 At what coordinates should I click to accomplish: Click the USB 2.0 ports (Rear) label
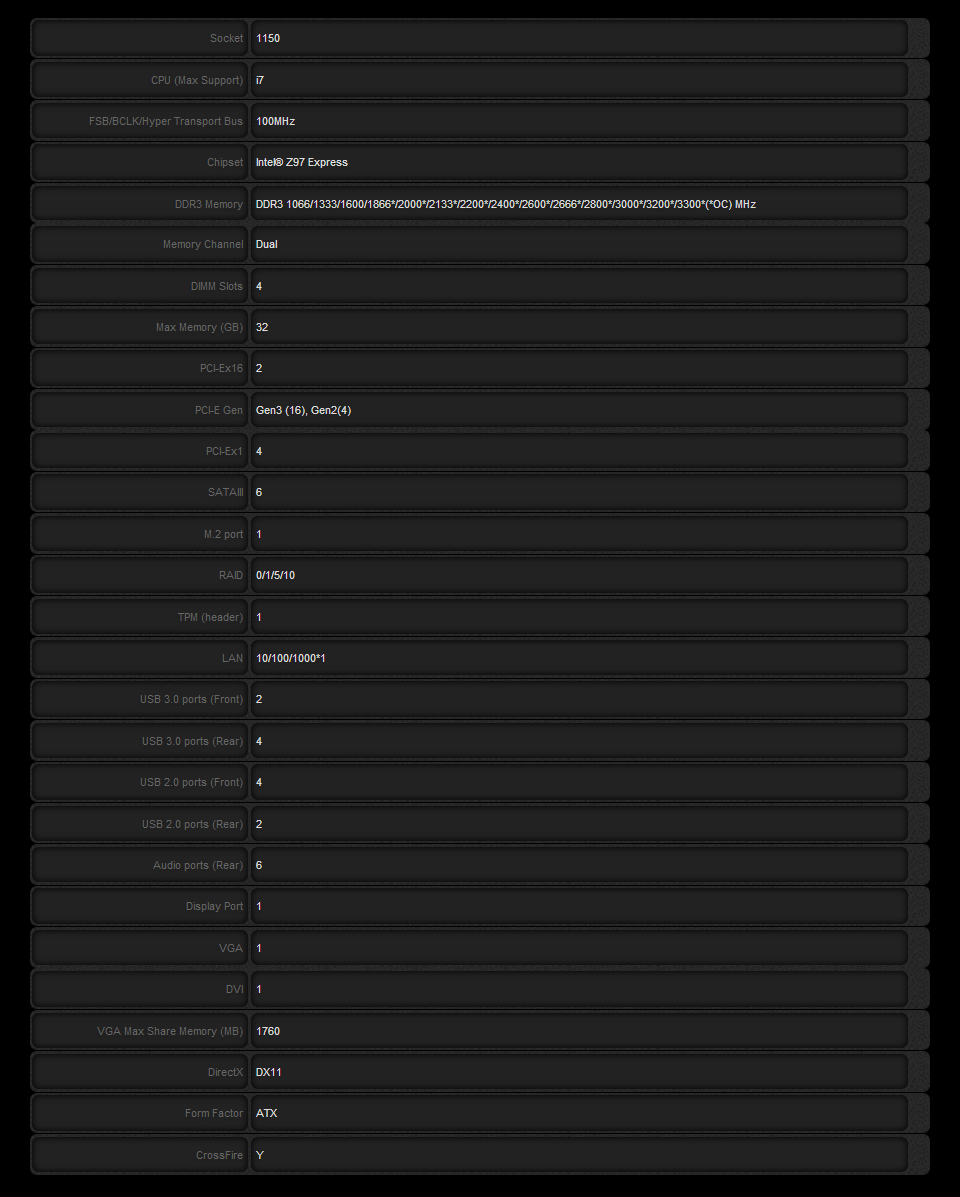point(192,824)
